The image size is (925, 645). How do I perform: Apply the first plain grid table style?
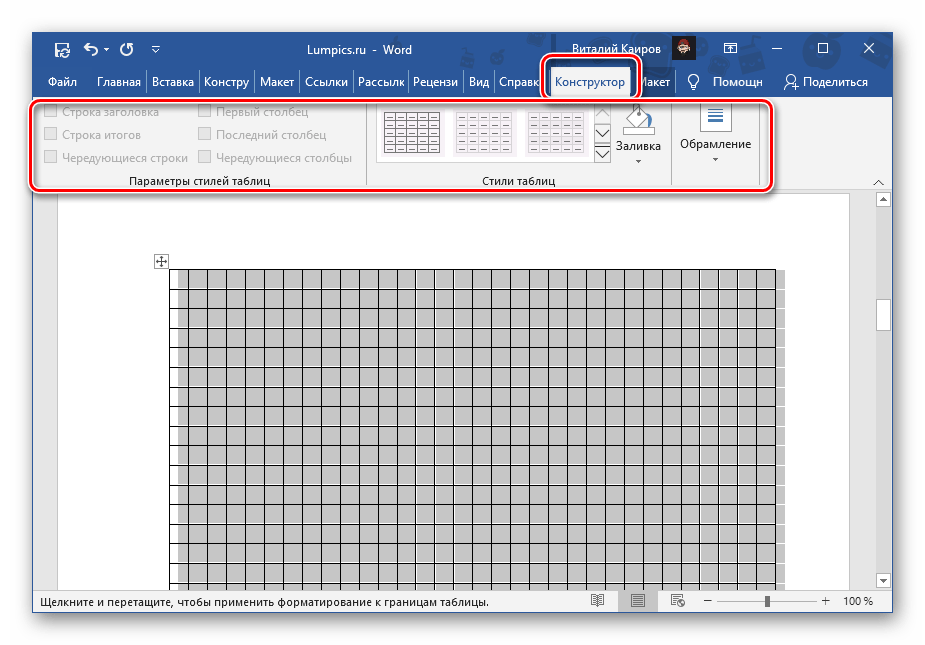(412, 132)
